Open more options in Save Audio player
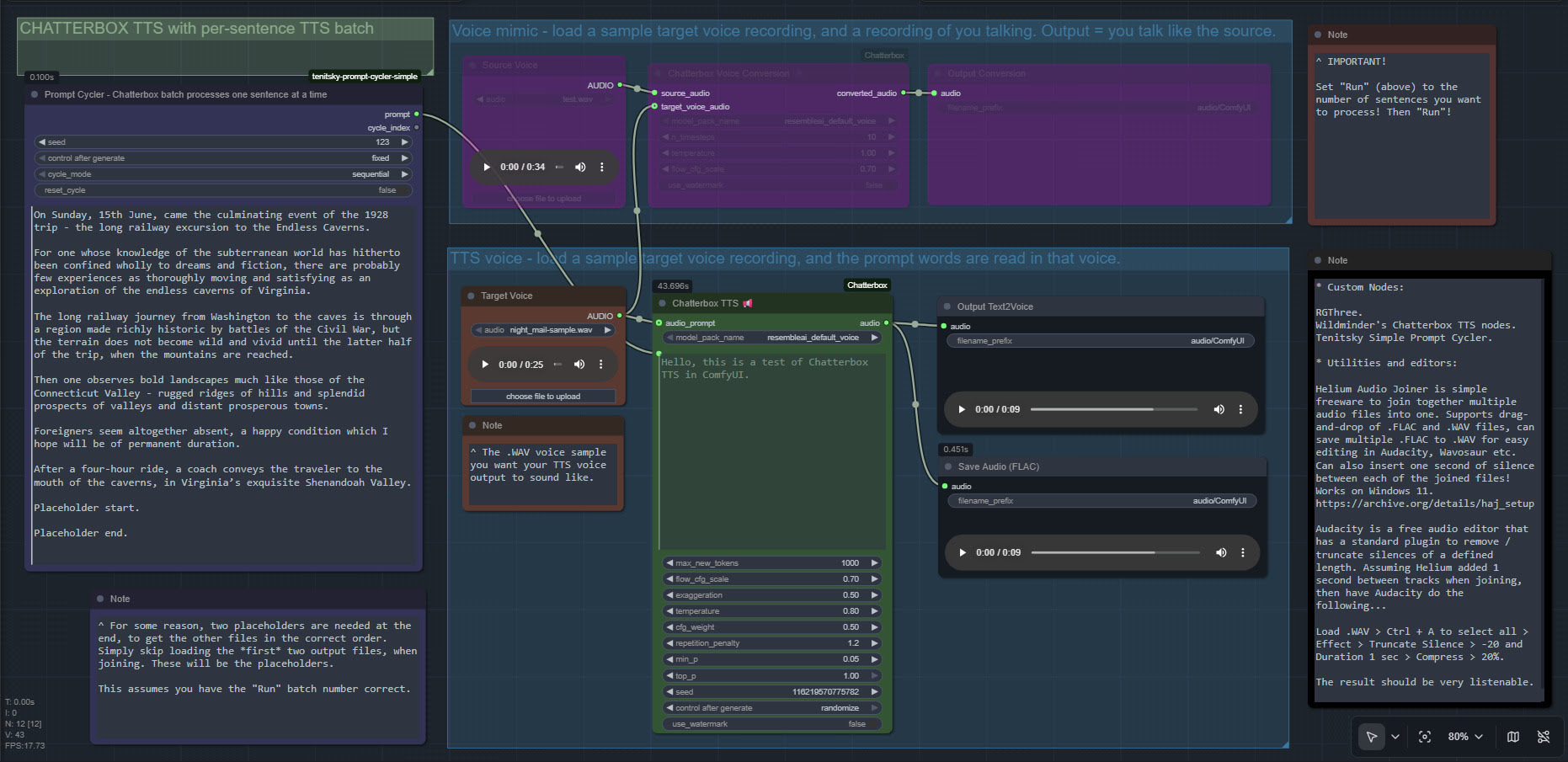Viewport: 1568px width, 762px height. [x=1243, y=552]
